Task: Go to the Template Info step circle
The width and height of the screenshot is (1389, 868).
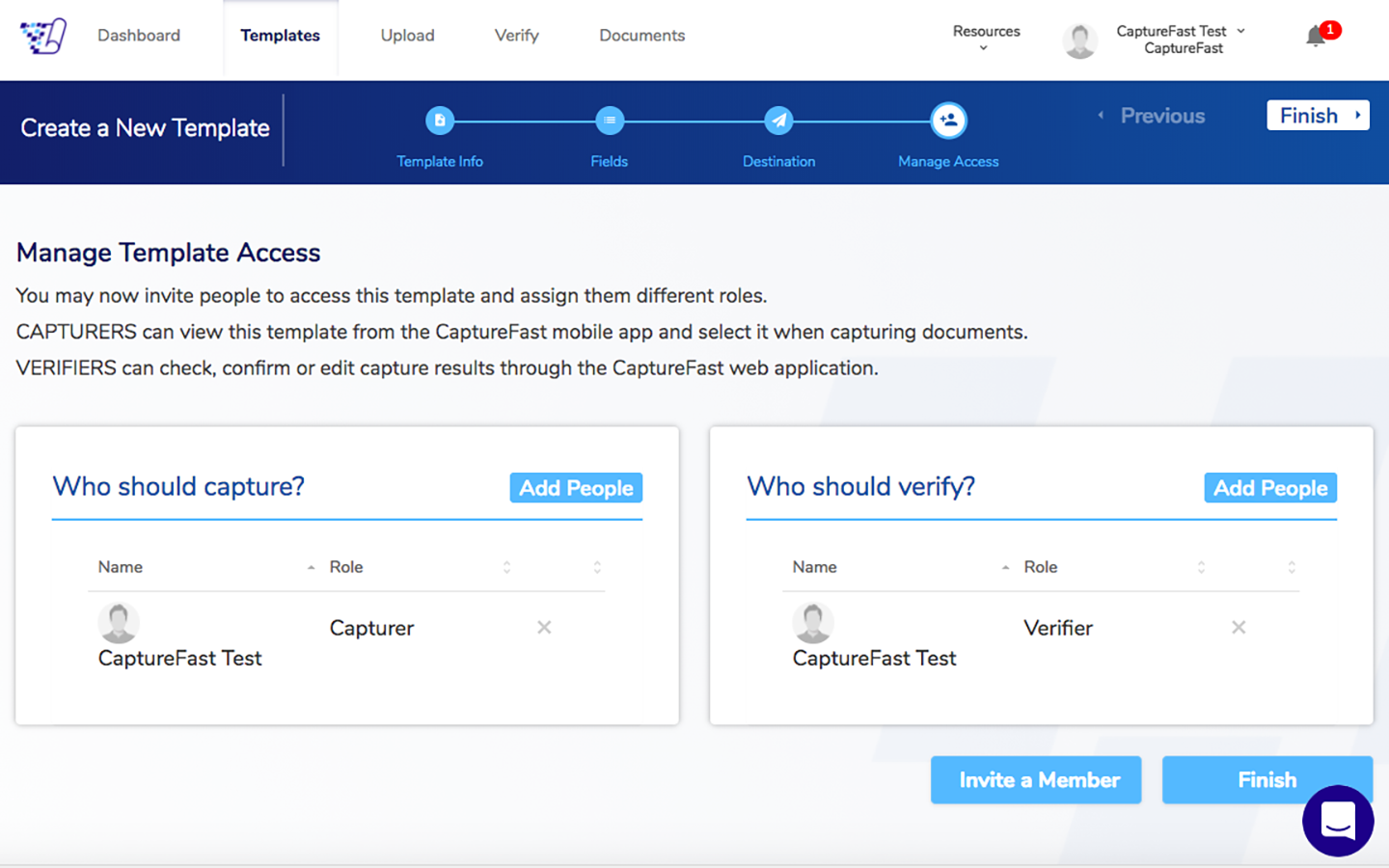Action: [440, 121]
